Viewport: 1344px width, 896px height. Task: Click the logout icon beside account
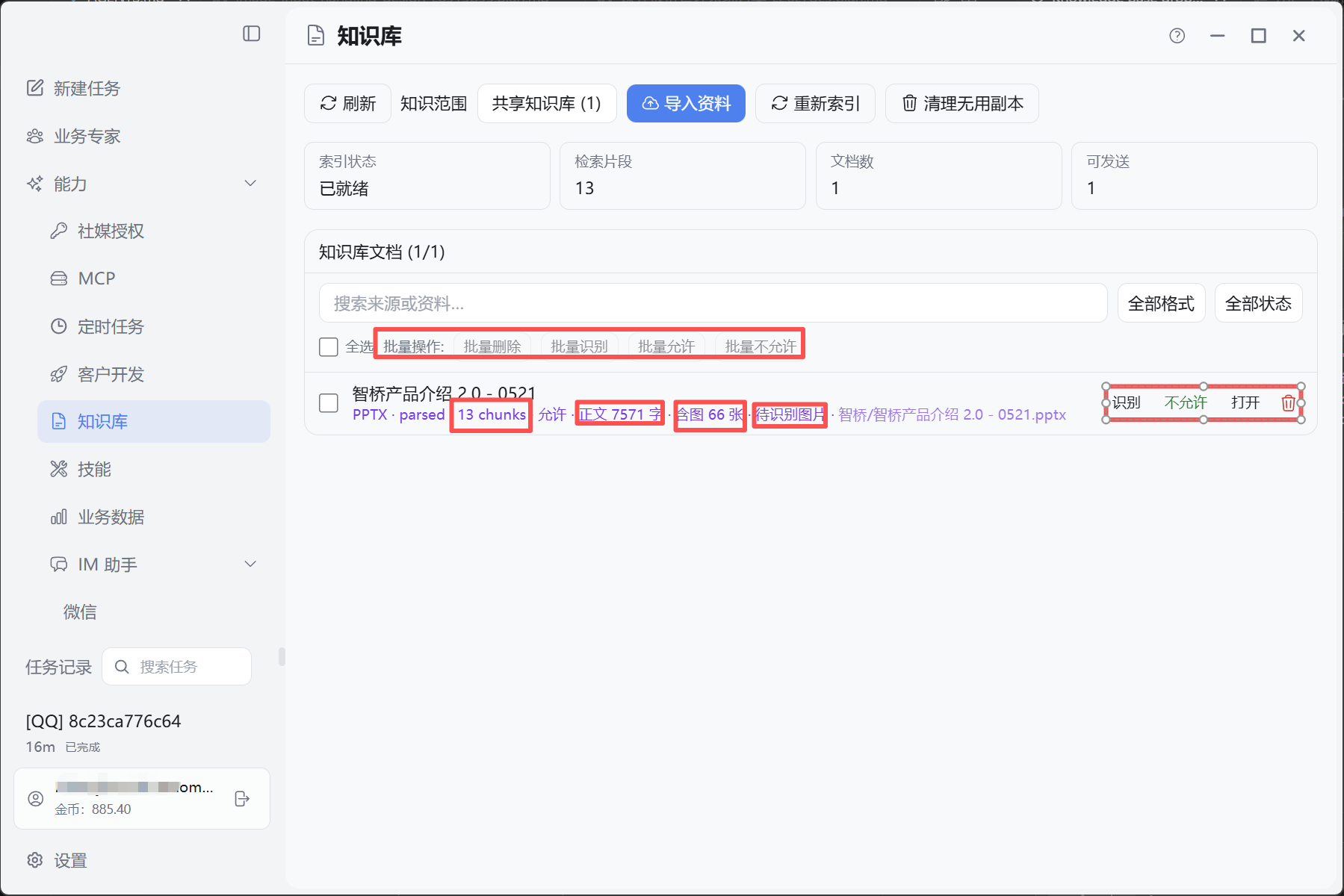point(242,798)
